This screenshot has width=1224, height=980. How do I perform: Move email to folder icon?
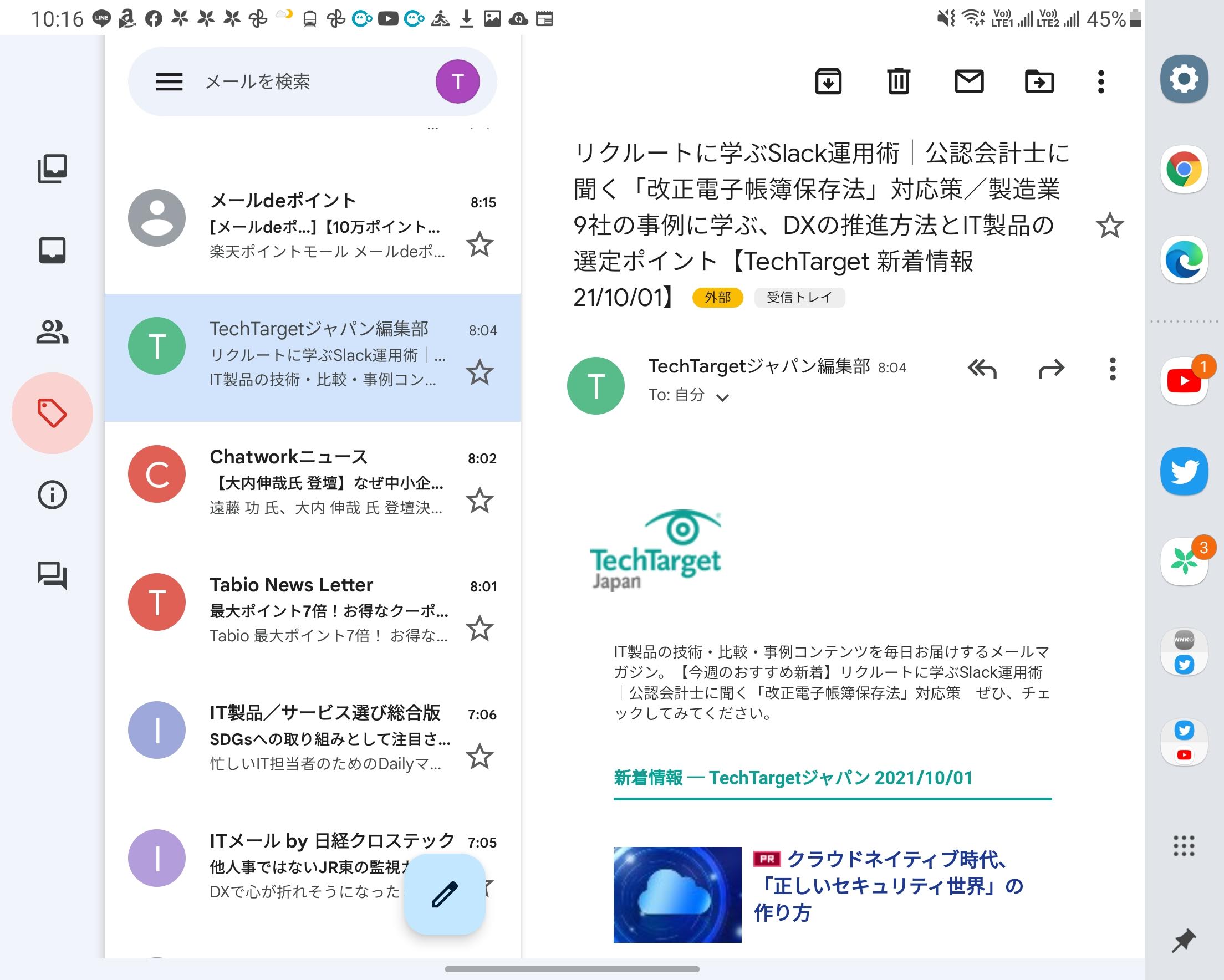(1039, 82)
